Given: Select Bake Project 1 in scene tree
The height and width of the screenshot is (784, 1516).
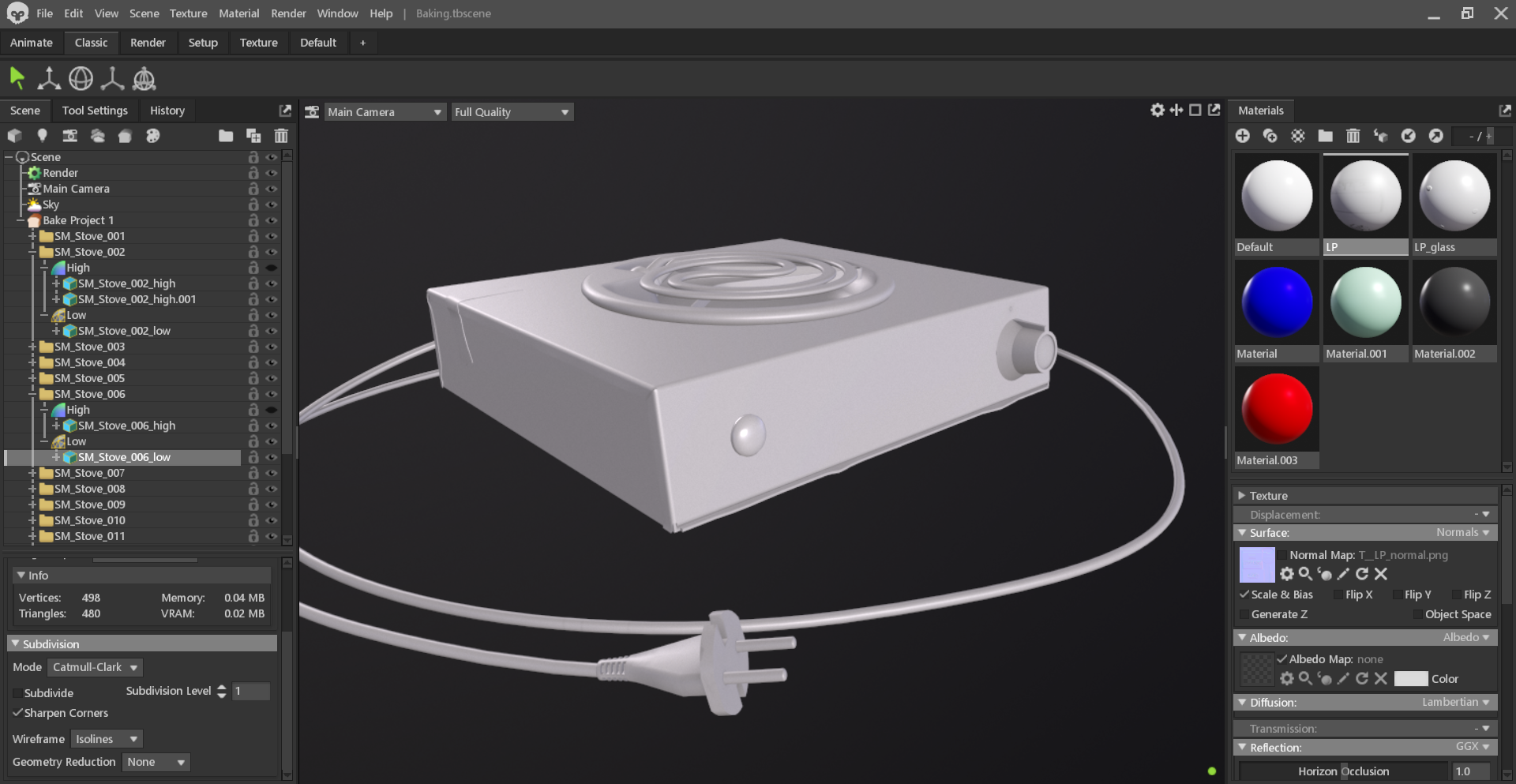Looking at the screenshot, I should coord(78,220).
